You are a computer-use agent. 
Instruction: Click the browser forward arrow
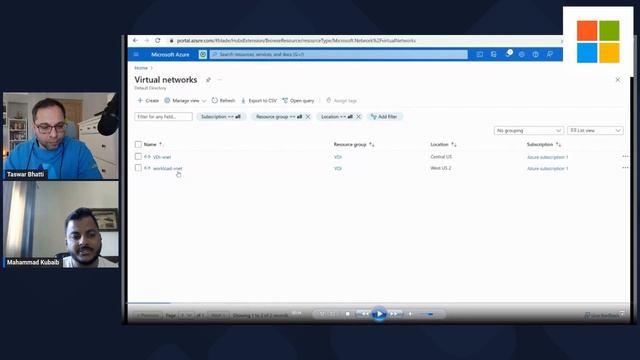pos(147,40)
